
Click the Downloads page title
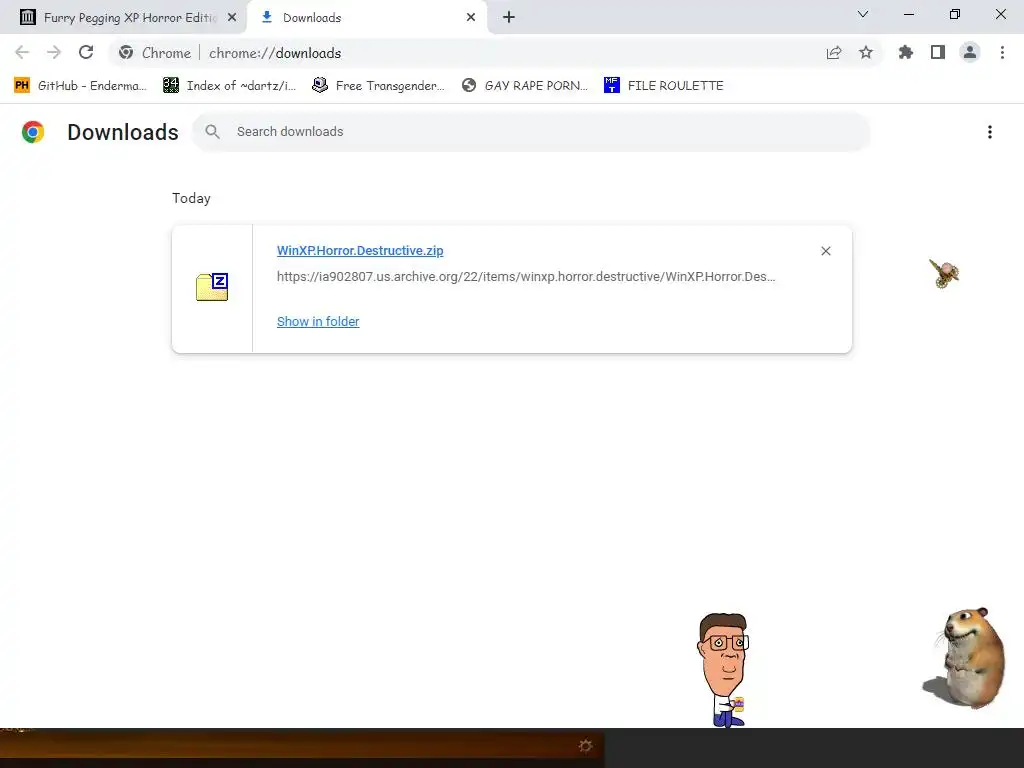click(123, 132)
